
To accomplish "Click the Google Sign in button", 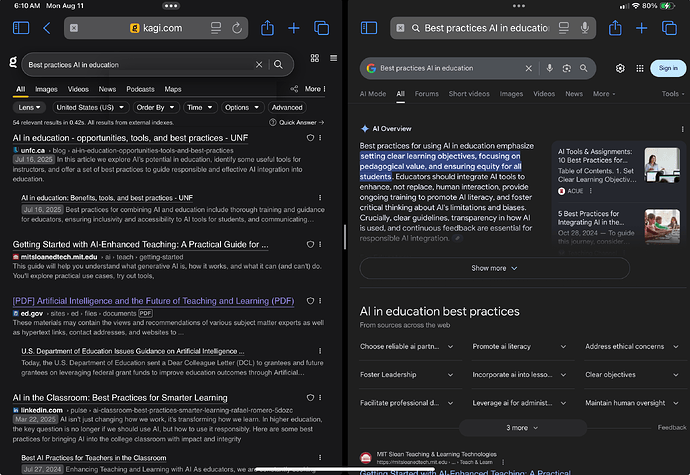I will click(667, 68).
